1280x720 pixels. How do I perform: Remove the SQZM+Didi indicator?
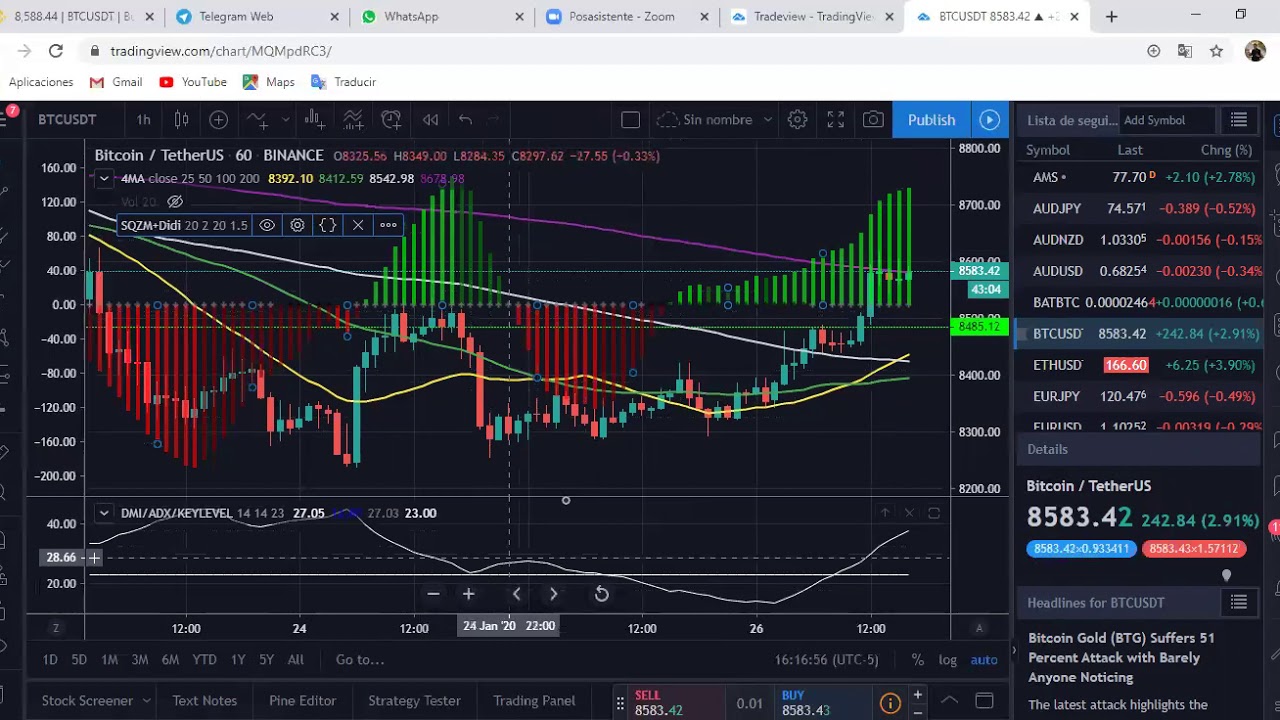click(x=358, y=225)
